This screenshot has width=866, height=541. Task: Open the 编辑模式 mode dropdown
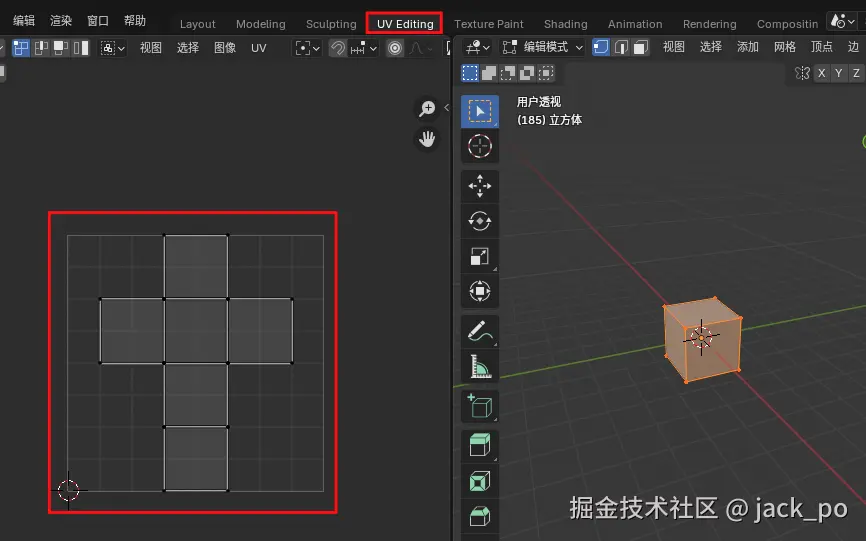tap(542, 47)
